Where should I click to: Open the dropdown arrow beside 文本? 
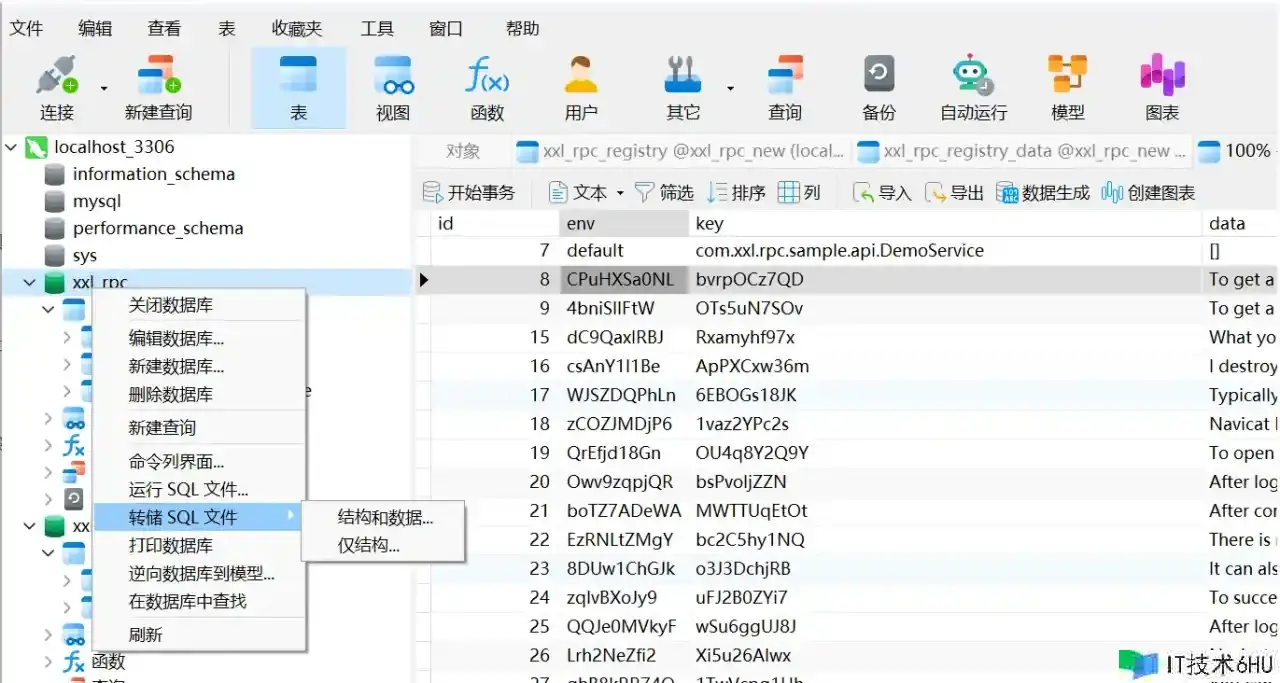tap(620, 193)
